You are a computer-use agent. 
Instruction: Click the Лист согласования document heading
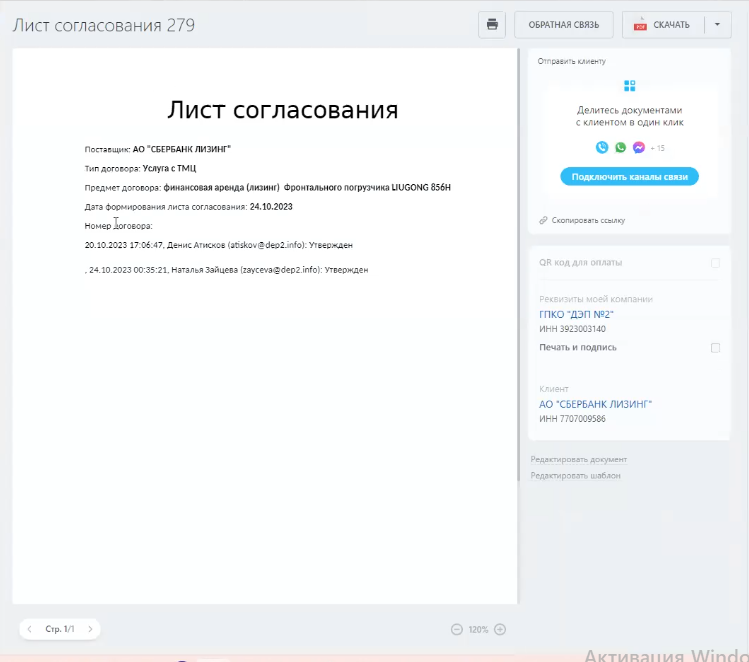point(282,110)
